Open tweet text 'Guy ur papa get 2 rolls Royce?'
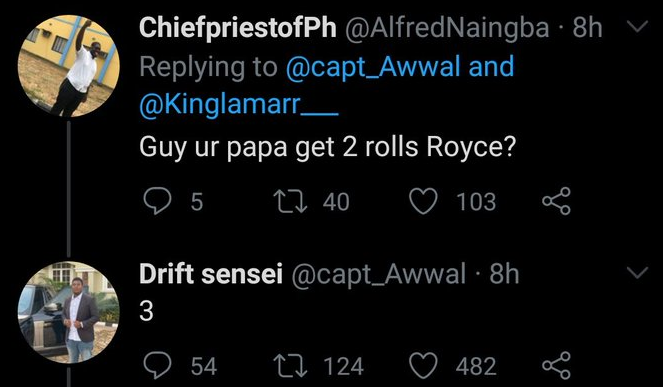Image resolution: width=663 pixels, height=387 pixels. (x=328, y=148)
